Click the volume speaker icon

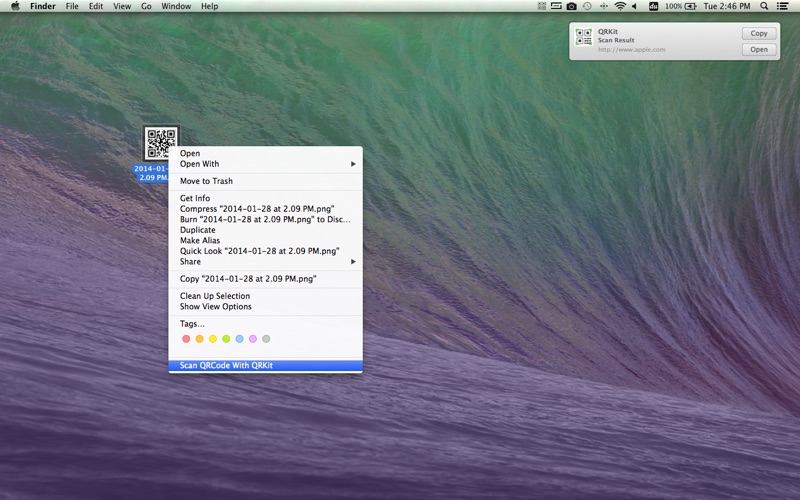pos(635,6)
